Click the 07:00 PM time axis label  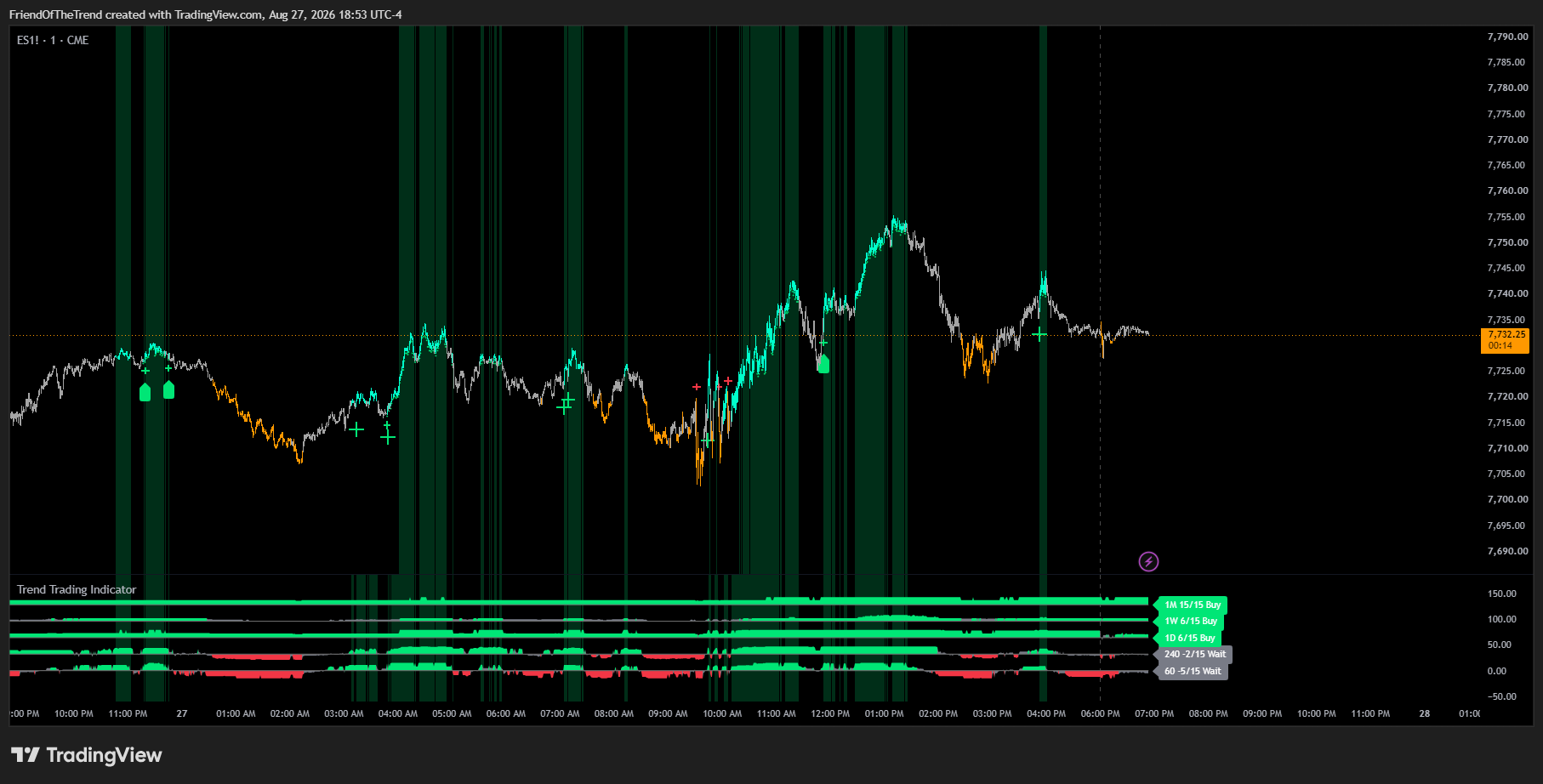click(x=1154, y=713)
